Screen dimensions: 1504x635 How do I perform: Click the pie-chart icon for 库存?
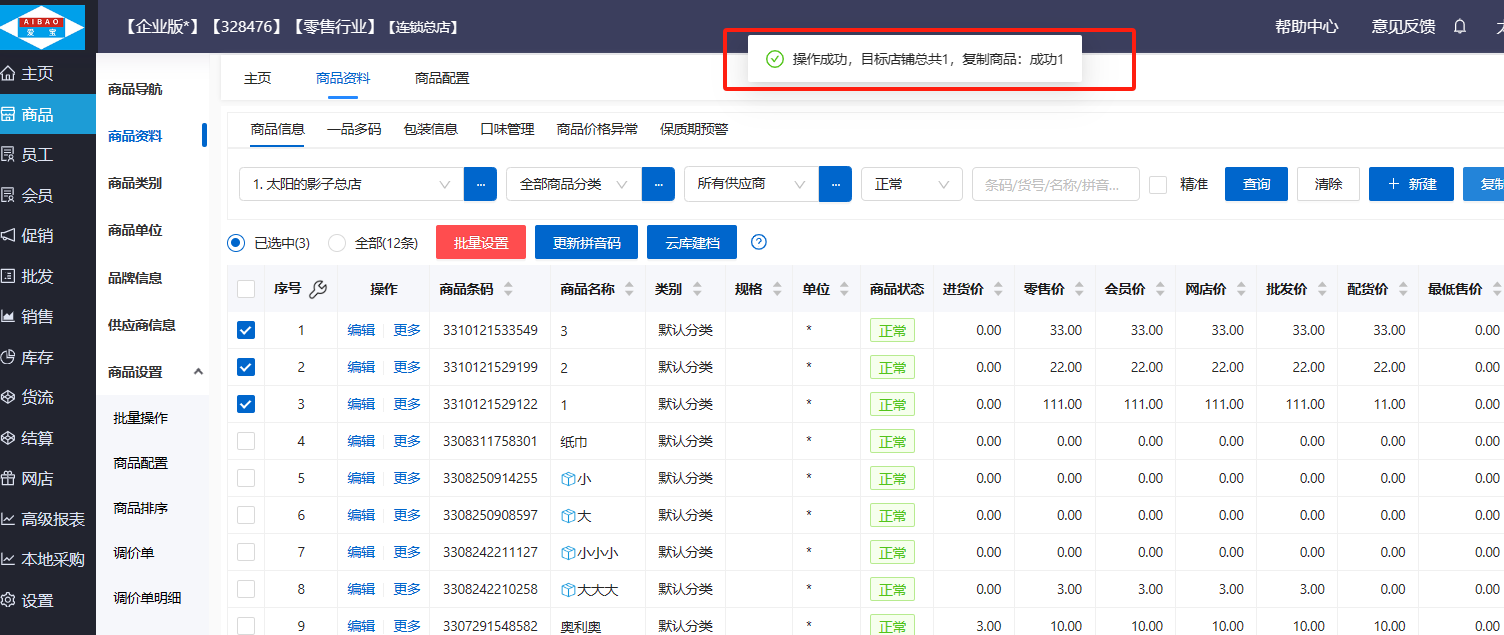[x=9, y=357]
